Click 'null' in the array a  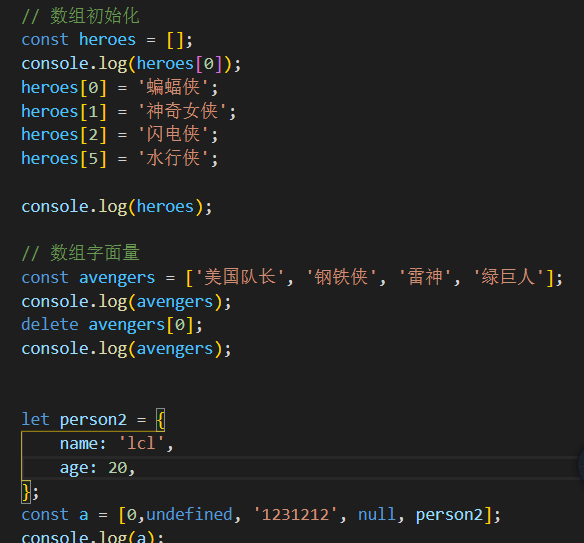pos(377,515)
